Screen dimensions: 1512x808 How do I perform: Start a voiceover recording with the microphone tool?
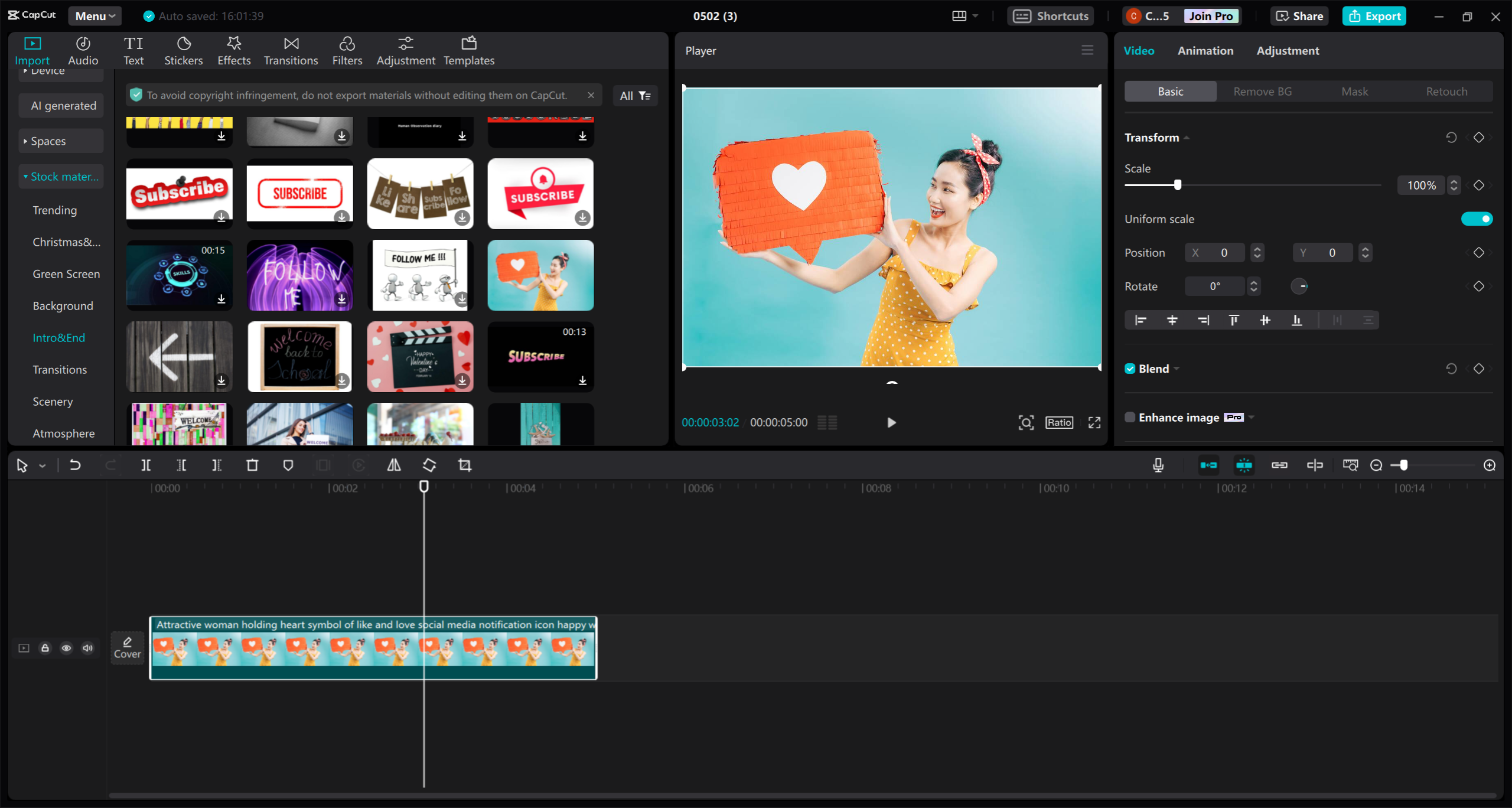point(1158,465)
